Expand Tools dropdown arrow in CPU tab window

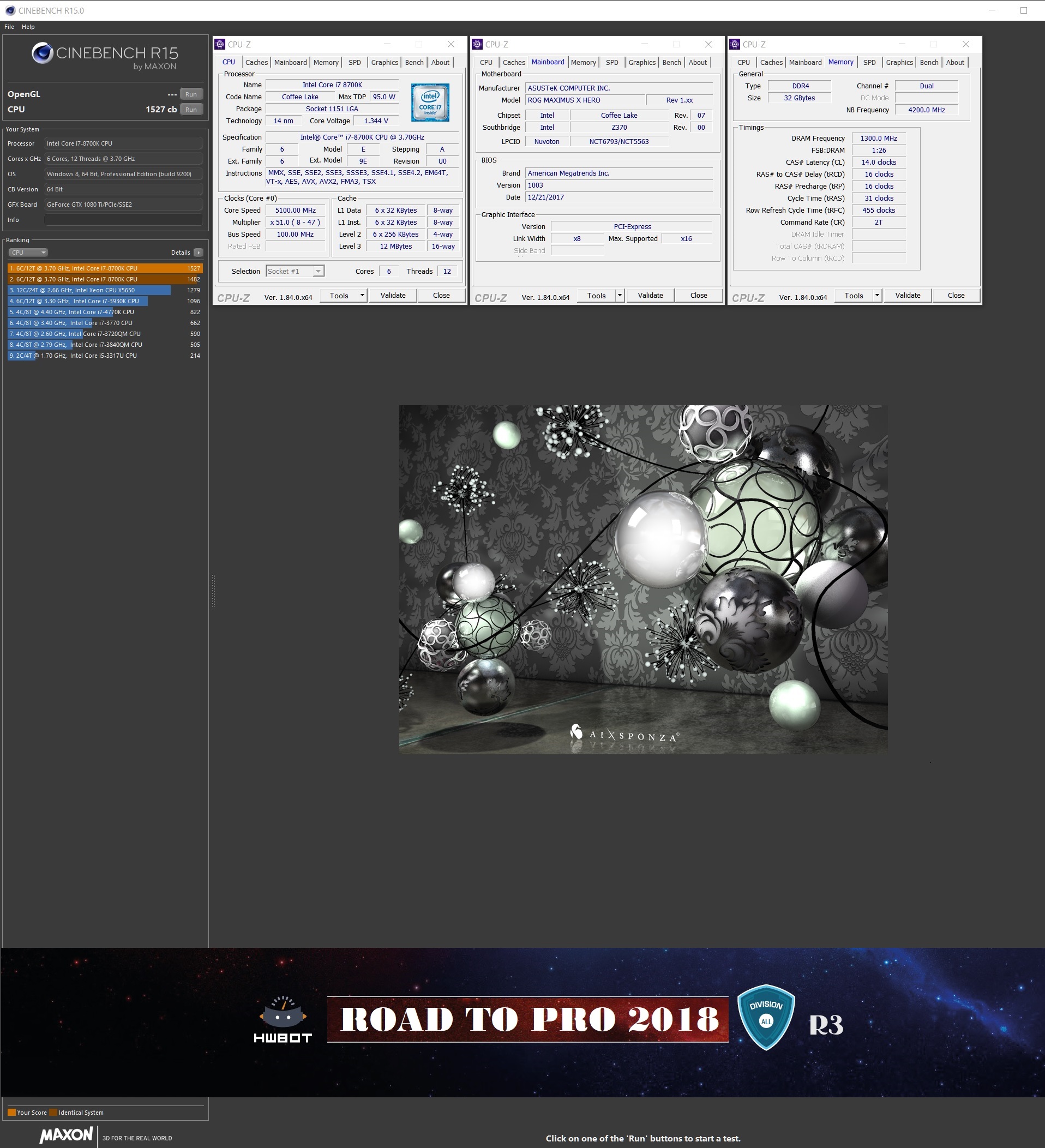click(362, 296)
